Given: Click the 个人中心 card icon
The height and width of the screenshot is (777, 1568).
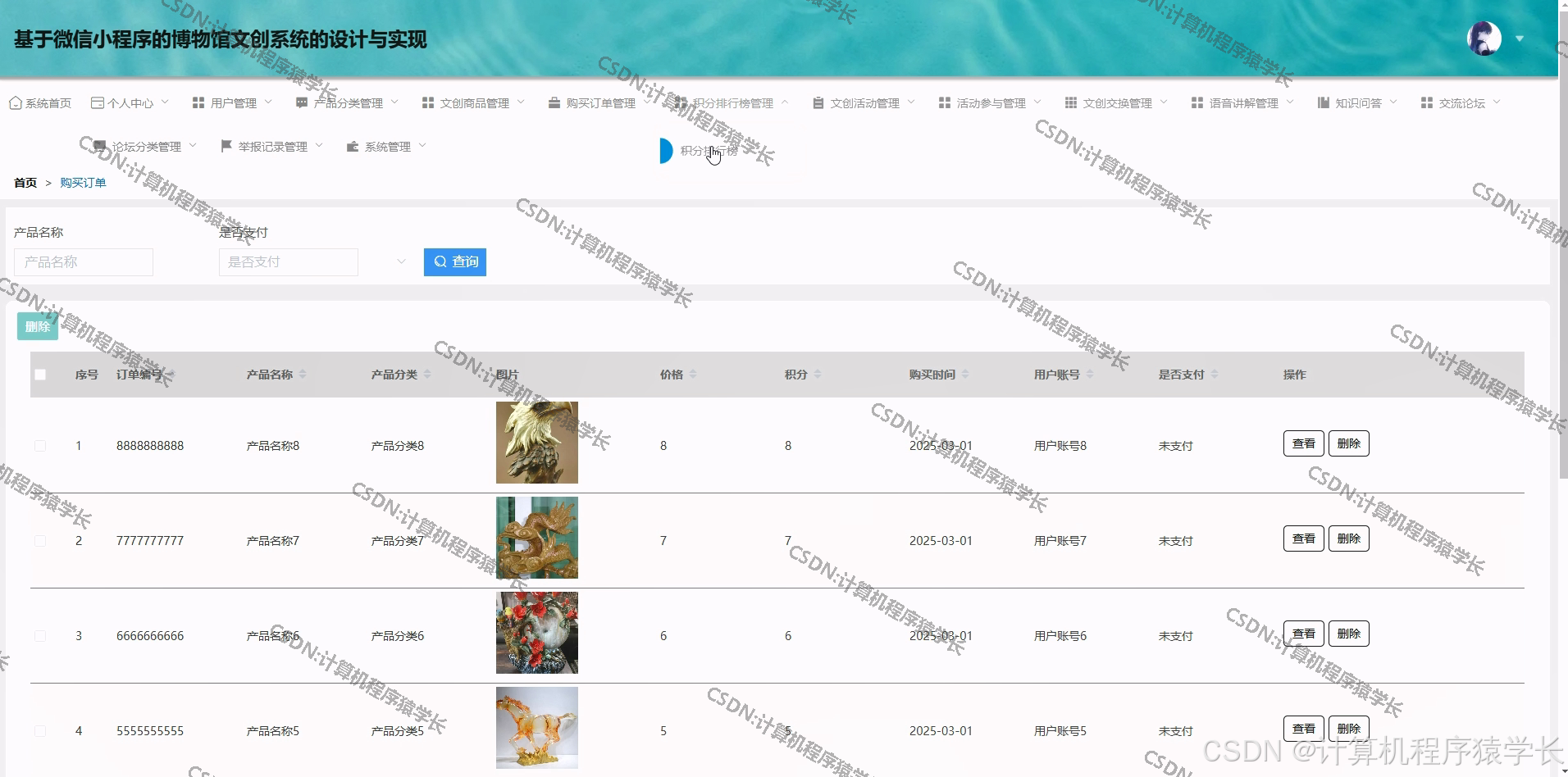Looking at the screenshot, I should click(97, 103).
